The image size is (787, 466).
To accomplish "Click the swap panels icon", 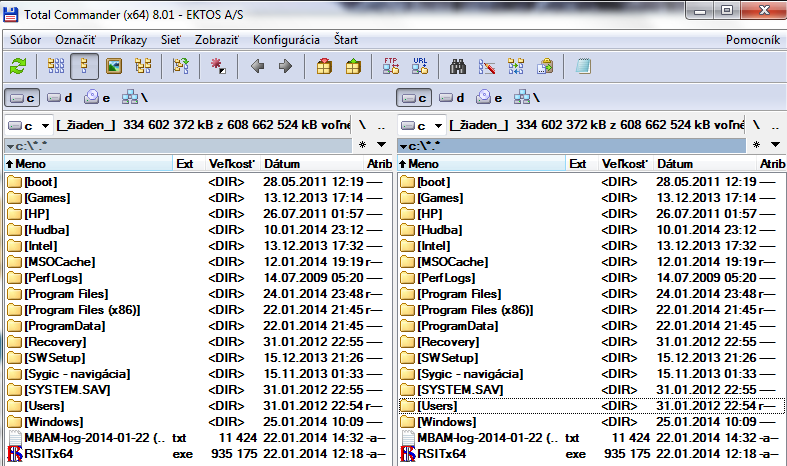I will (x=181, y=66).
